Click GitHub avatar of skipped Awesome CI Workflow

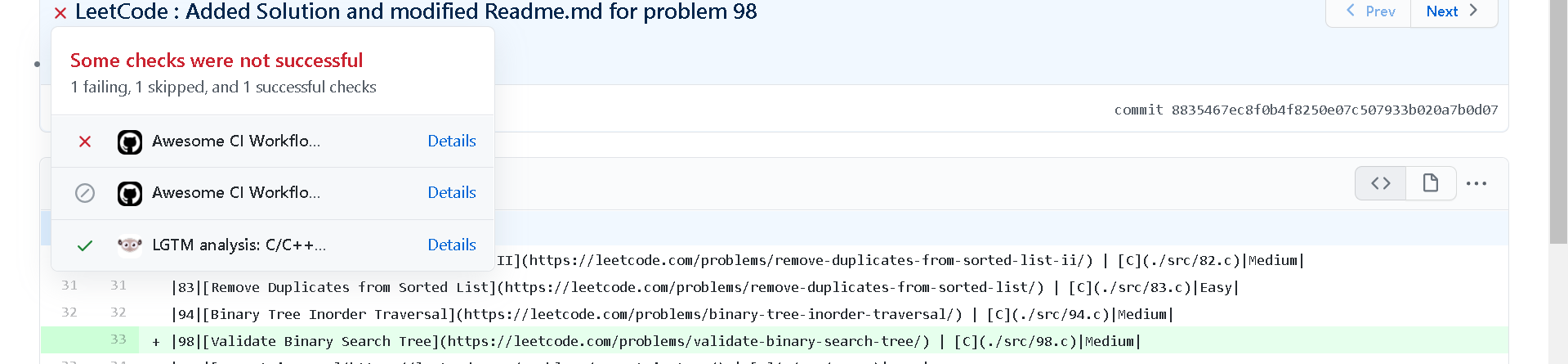[130, 194]
